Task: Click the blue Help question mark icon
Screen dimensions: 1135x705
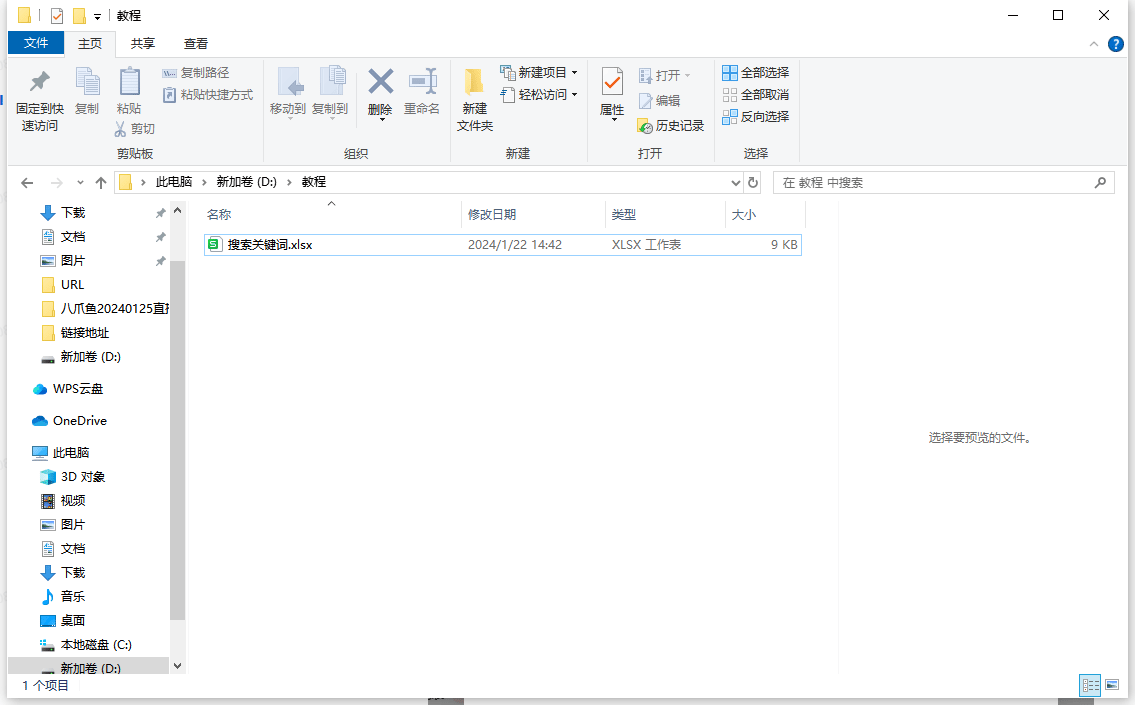Action: coord(1116,44)
